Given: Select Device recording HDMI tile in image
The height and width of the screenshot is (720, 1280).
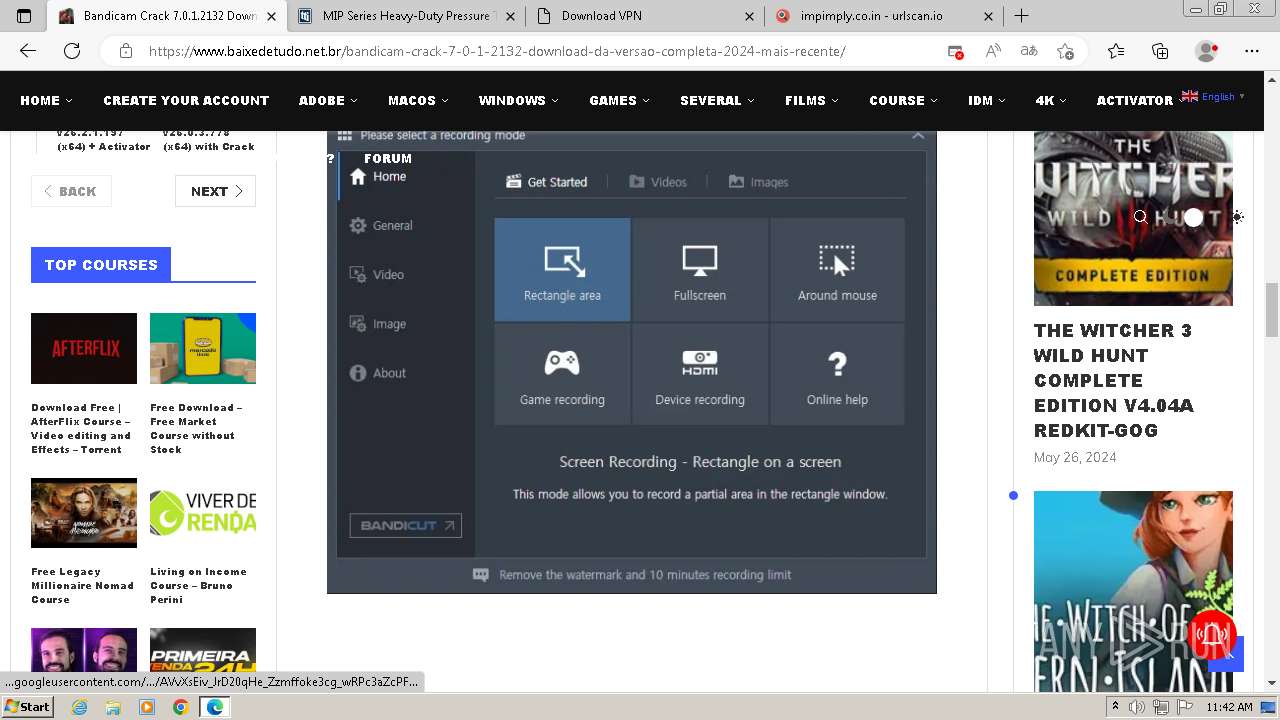Looking at the screenshot, I should point(700,375).
